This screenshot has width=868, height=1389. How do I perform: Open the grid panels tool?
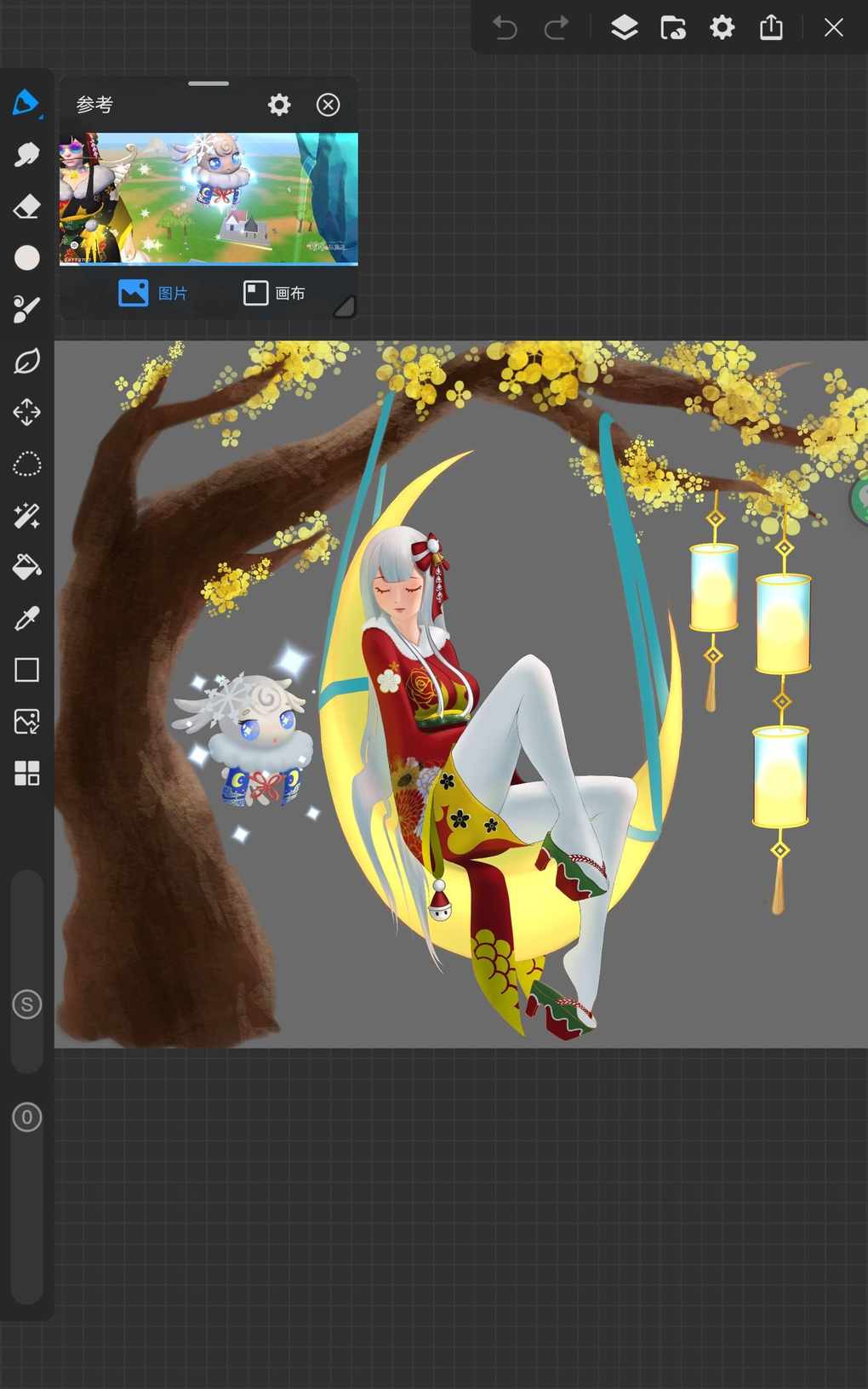(26, 773)
